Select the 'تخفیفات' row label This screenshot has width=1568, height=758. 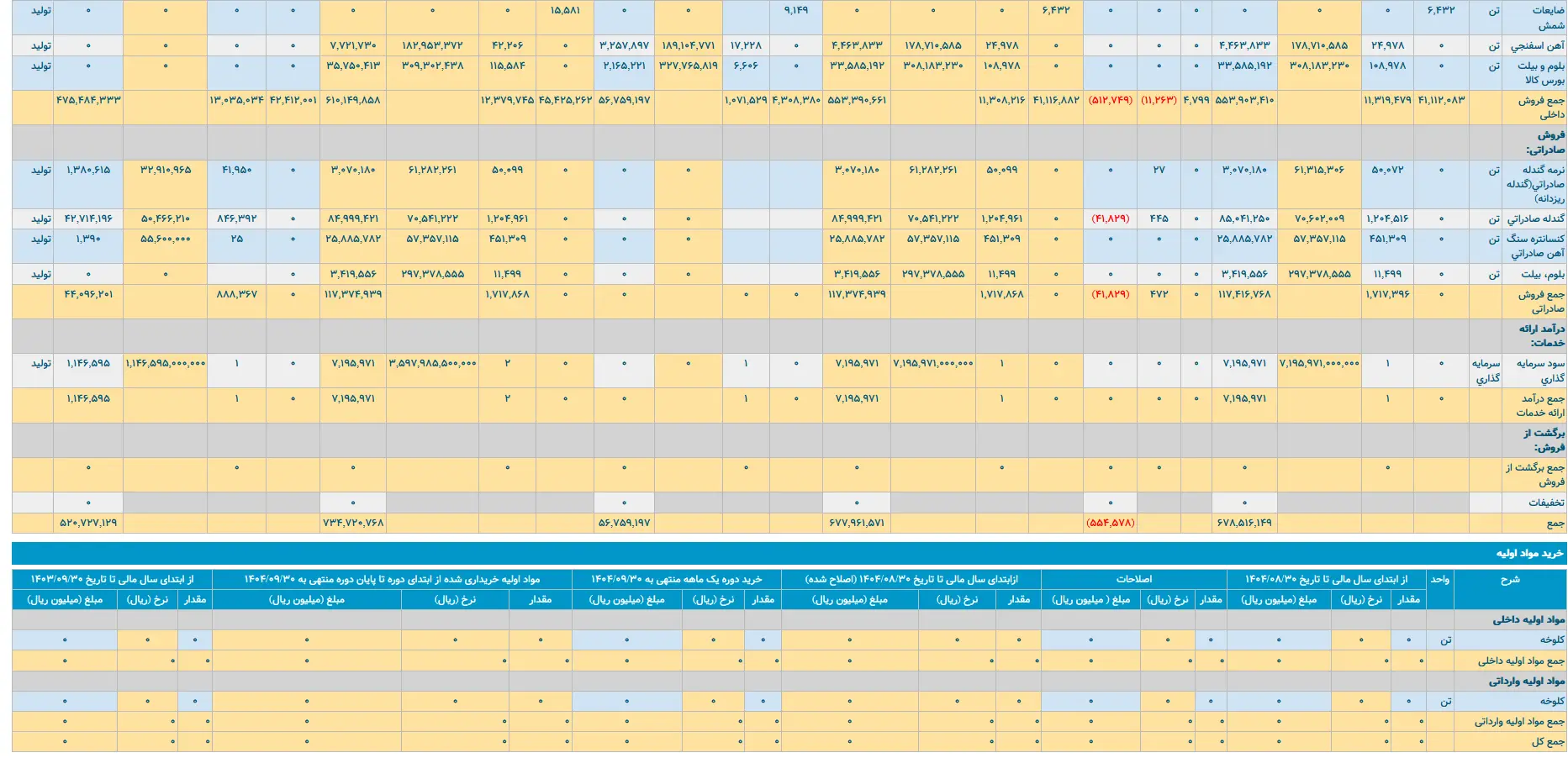(1545, 503)
